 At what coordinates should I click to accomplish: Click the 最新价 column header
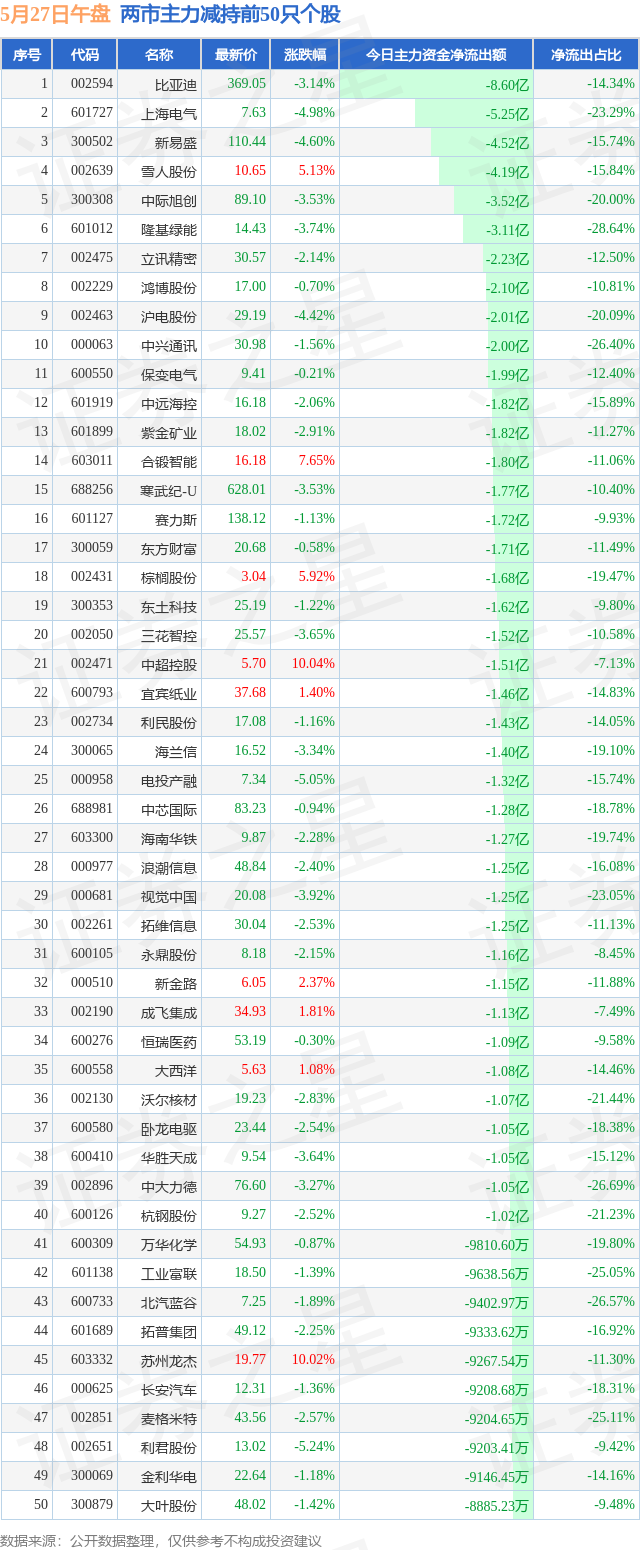236,55
